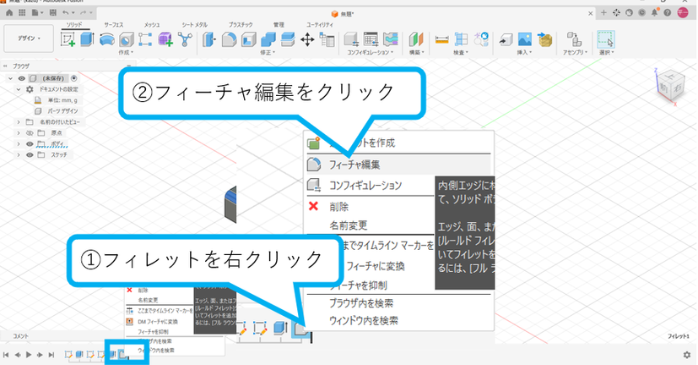Viewport: 698px width, 365px height.
Task: Click the ViewCube in the canvas corner
Action: pyautogui.click(x=670, y=87)
